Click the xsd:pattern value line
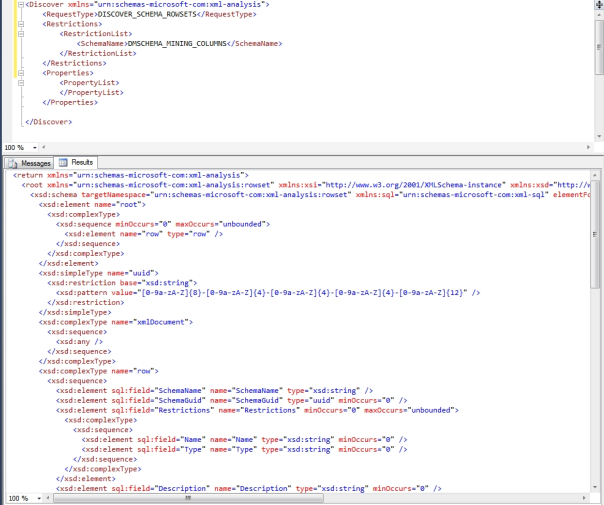Screen dimensions: 604x505 click(x=268, y=293)
